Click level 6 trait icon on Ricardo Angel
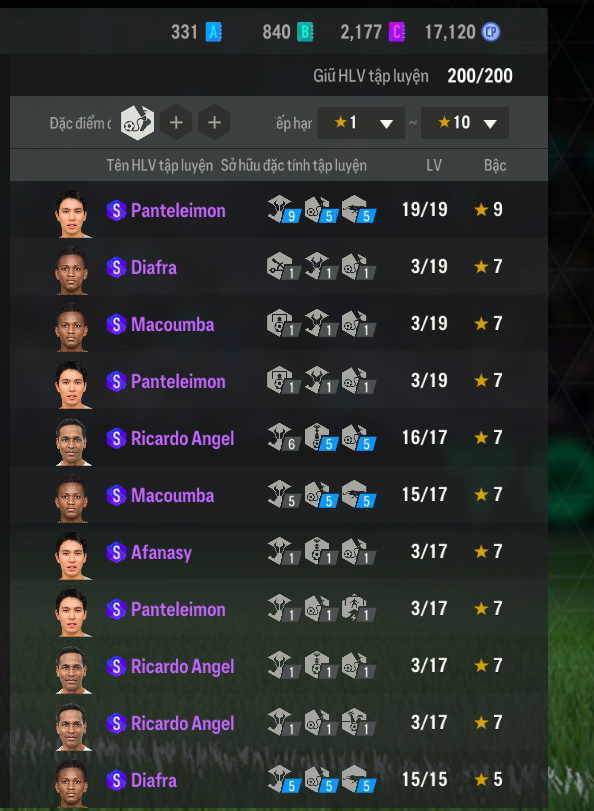Viewport: 594px width, 811px height. (x=283, y=438)
